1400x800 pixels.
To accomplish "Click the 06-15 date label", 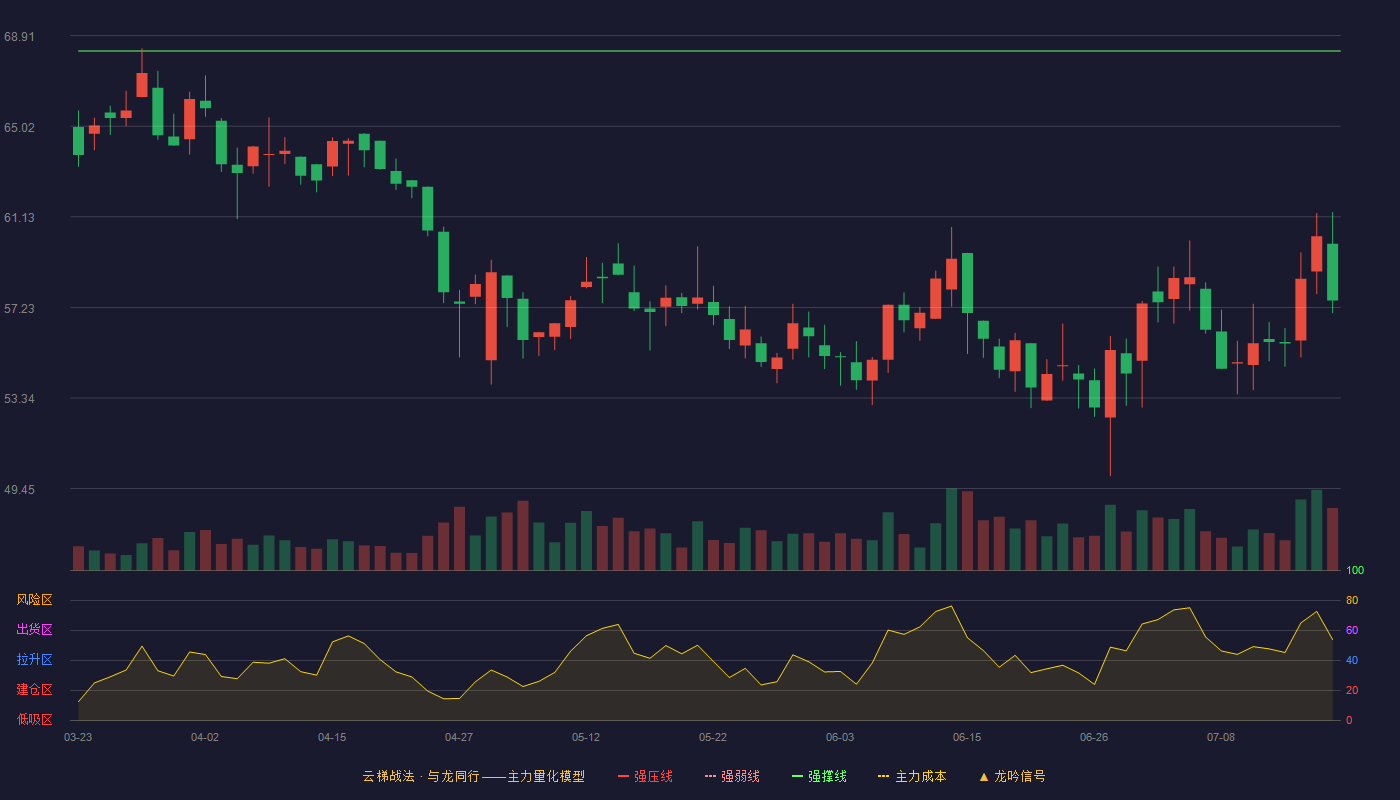I will pyautogui.click(x=967, y=737).
